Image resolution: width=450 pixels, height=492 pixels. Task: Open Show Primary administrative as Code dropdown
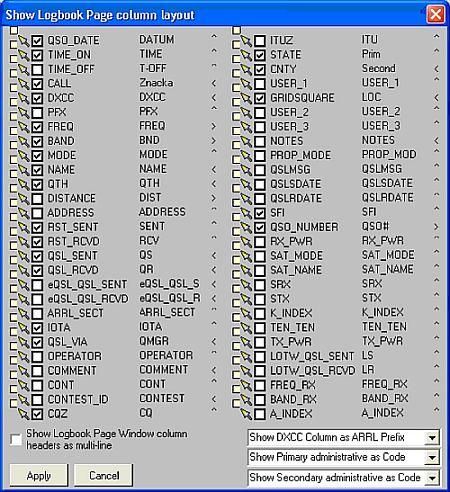432,457
